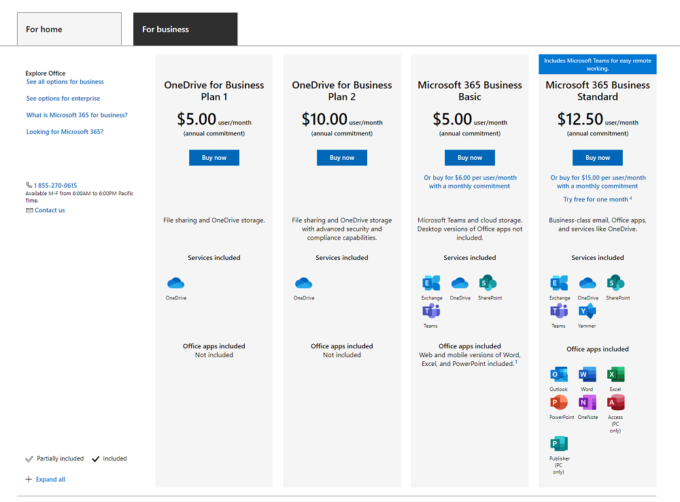Click Or buy for $15.00 per user/month link
The height and width of the screenshot is (502, 680).
pos(598,182)
